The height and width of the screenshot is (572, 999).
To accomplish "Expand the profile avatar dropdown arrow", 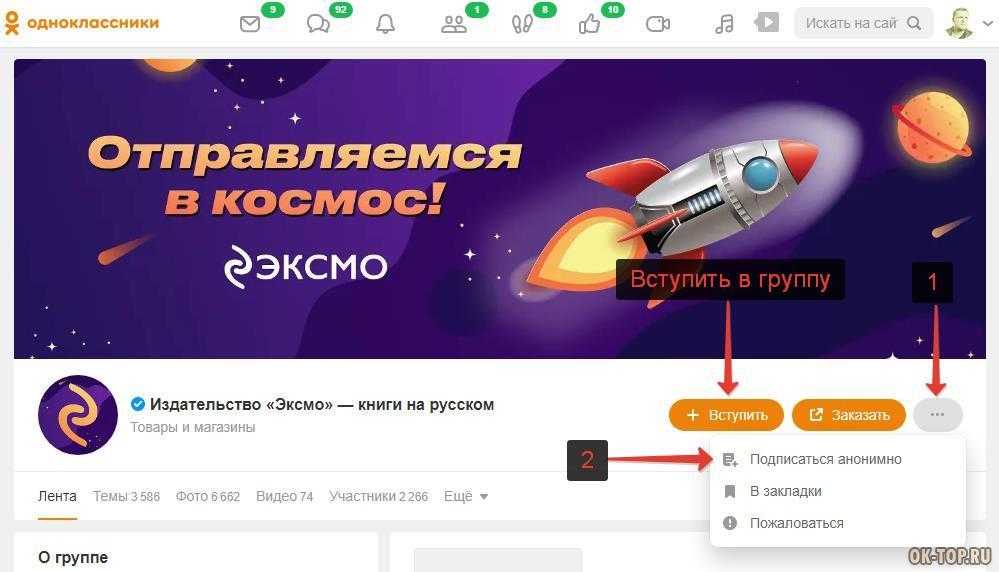I will (988, 23).
